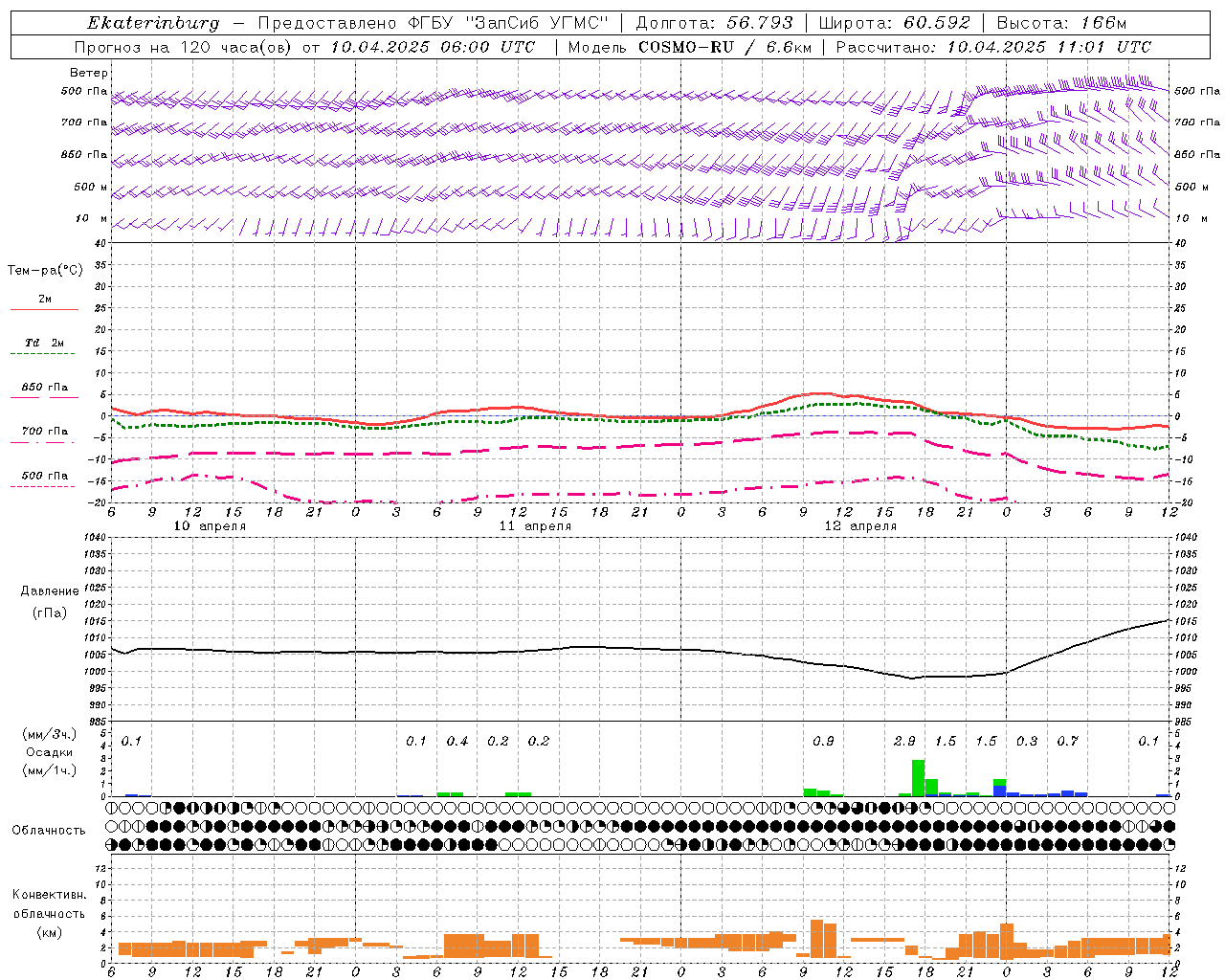Click the (км) convective cloud unit label
Viewport: 1225px width, 980px height.
[x=49, y=932]
